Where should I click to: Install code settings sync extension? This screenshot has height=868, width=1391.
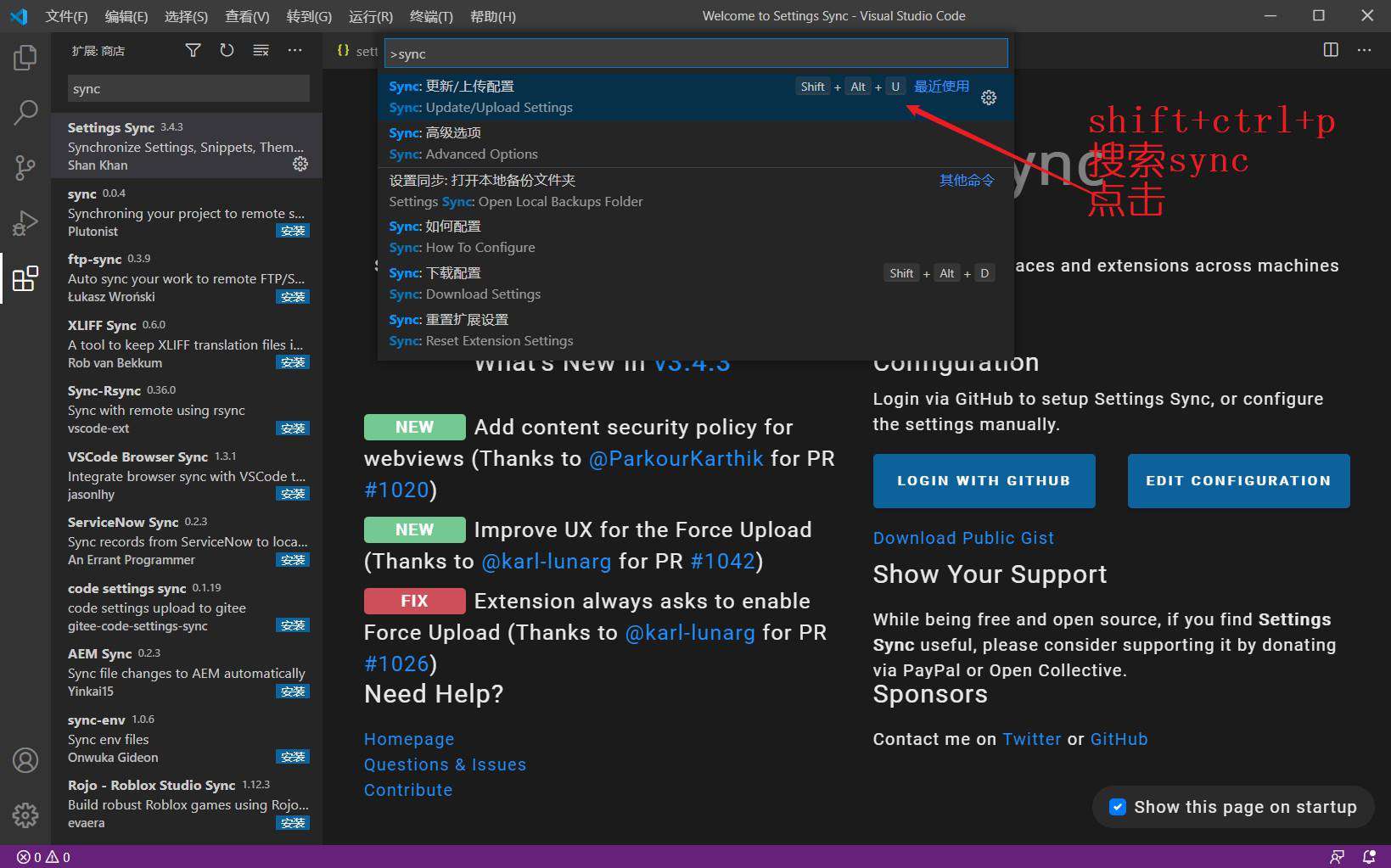[293, 625]
